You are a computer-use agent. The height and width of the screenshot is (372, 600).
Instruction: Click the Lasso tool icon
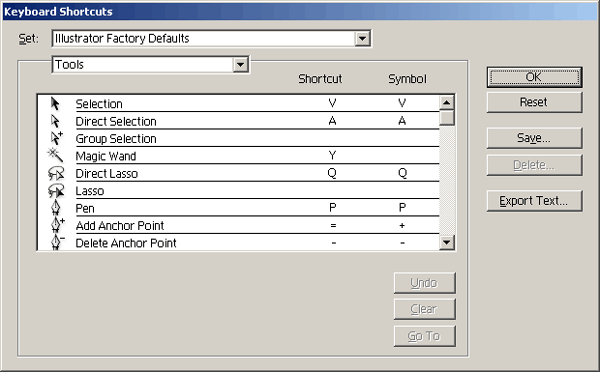pos(56,191)
